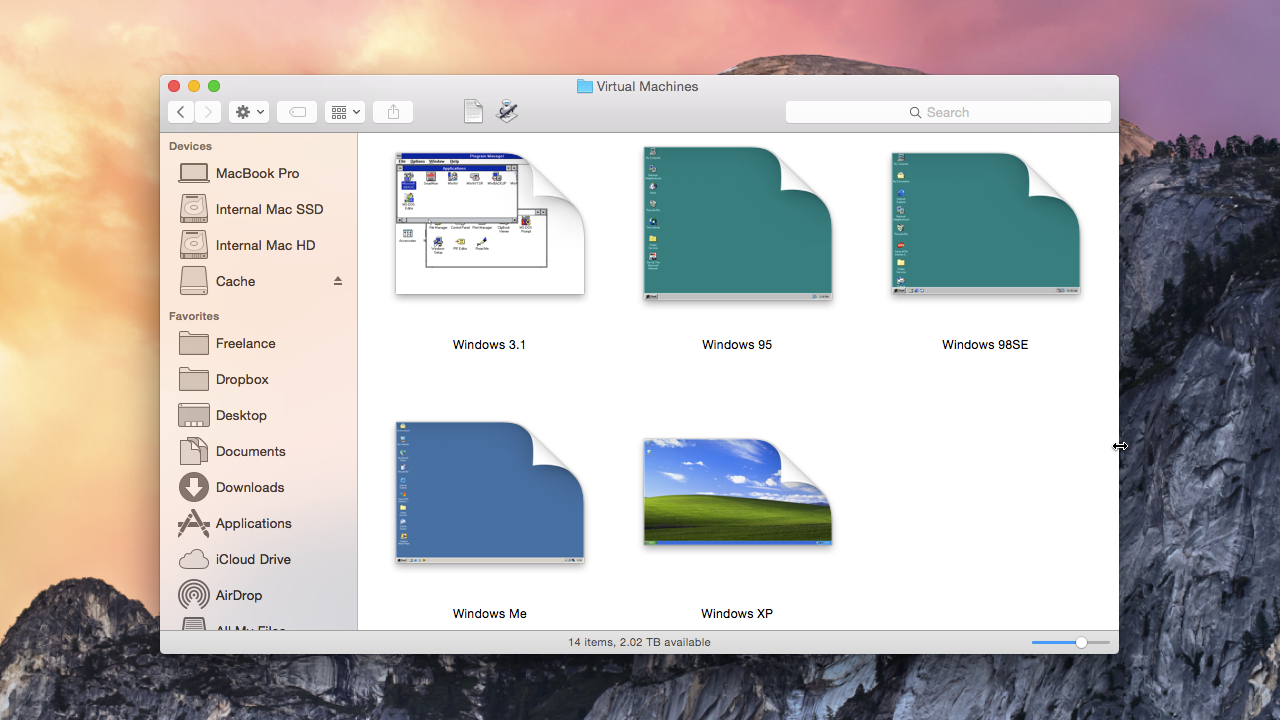Screen dimensions: 1280x720
Task: Click the Desktop sidebar icon
Action: click(x=194, y=415)
